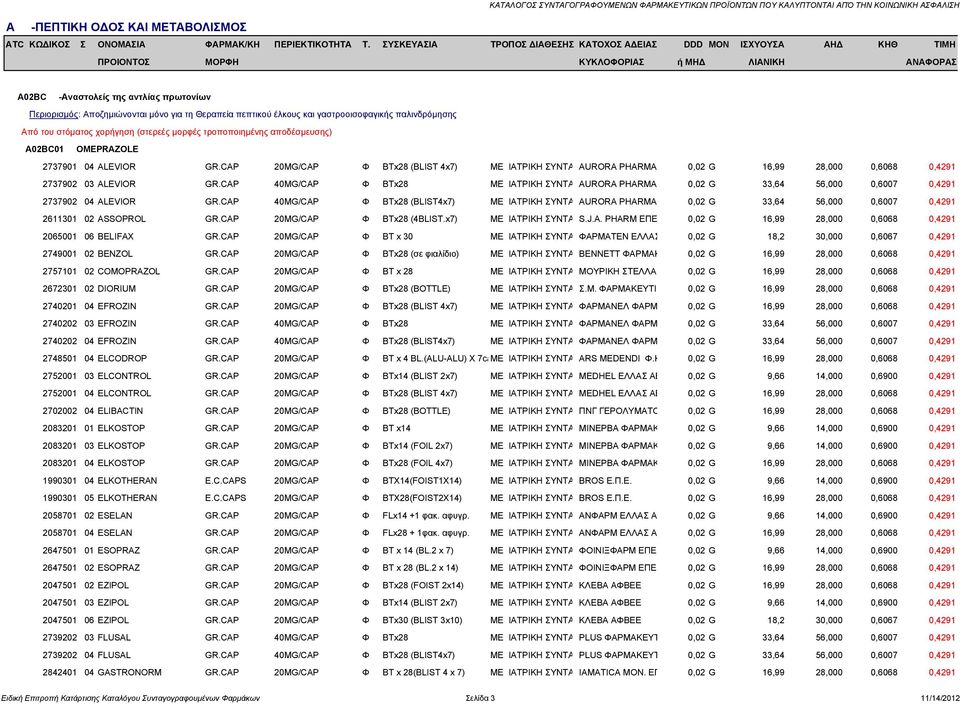Click product code 2065001
The width and height of the screenshot is (960, 704).
pos(59,236)
